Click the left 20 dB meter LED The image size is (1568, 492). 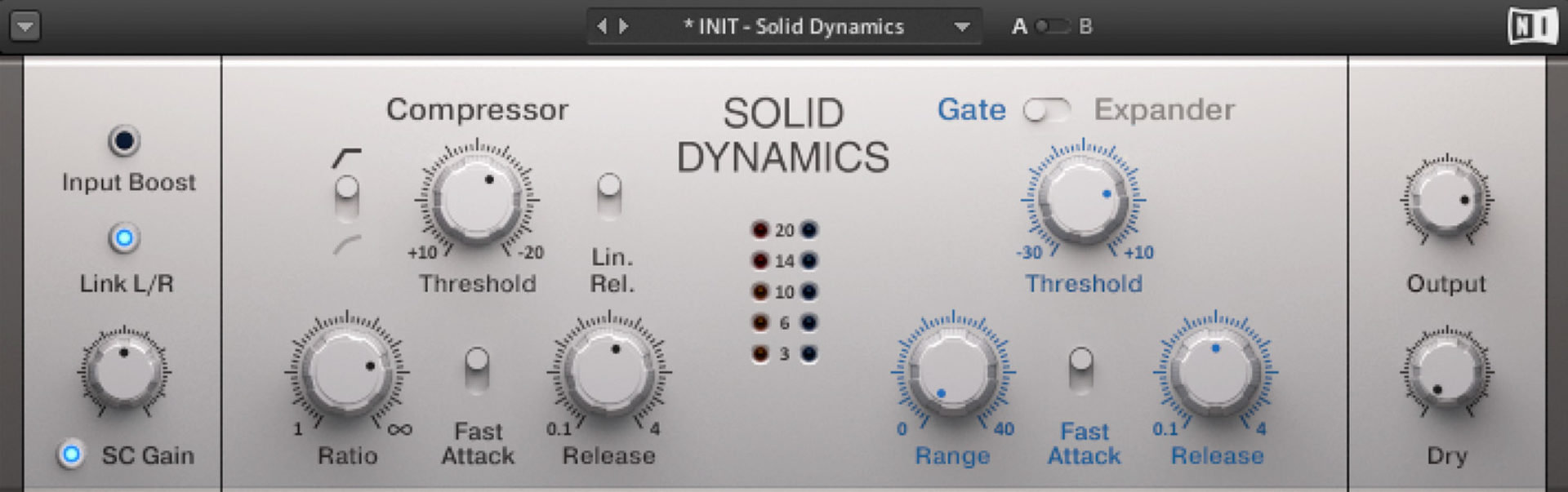pos(760,230)
